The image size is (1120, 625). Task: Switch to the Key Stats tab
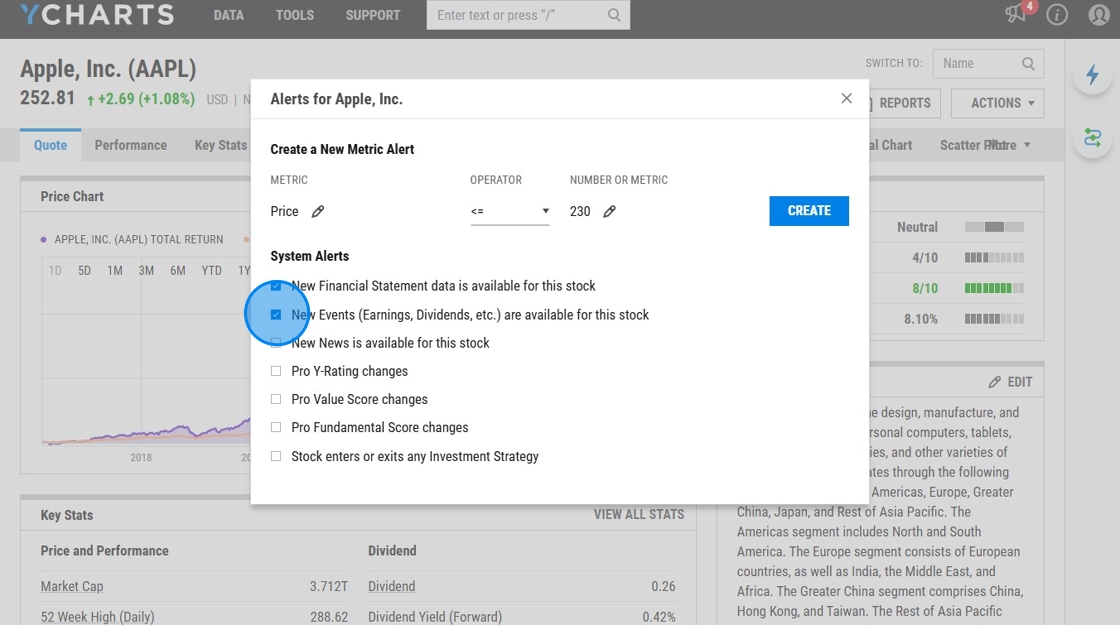tap(221, 145)
